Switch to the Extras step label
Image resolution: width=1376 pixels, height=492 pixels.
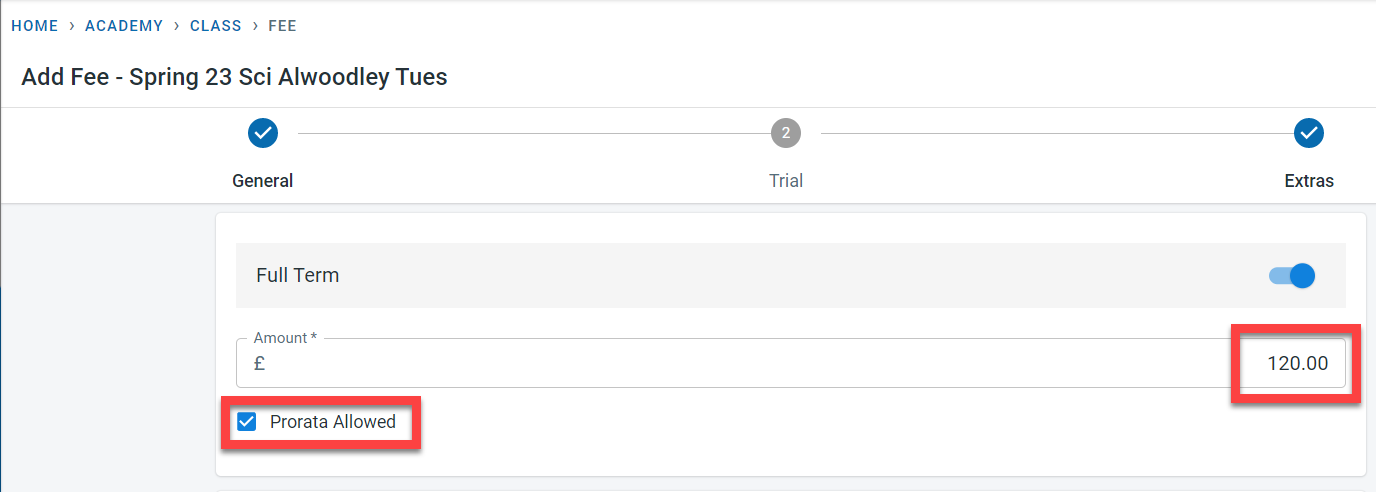pos(1308,181)
